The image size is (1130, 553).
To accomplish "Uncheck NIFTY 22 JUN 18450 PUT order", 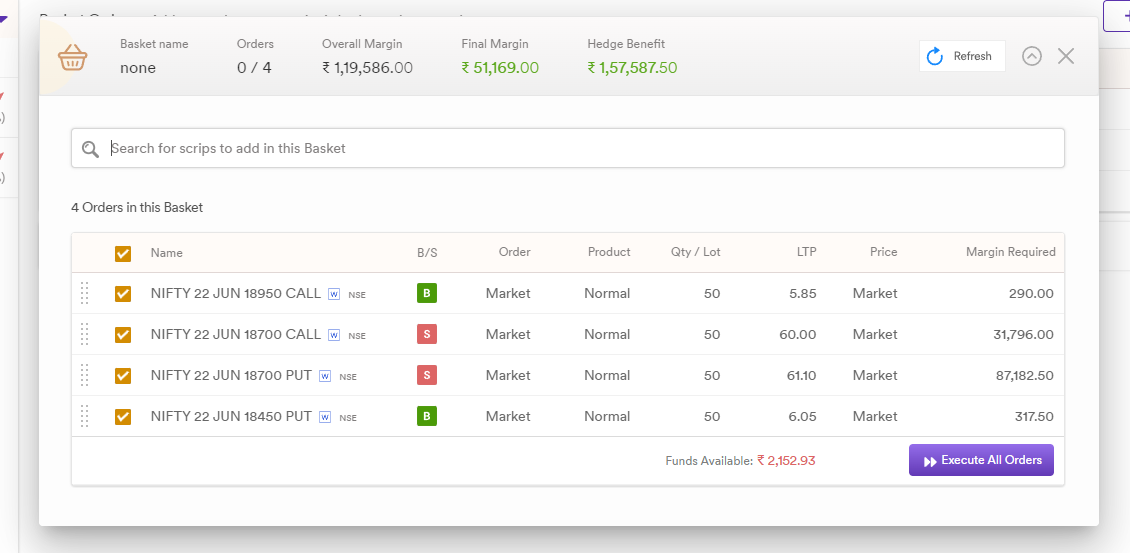I will [123, 417].
